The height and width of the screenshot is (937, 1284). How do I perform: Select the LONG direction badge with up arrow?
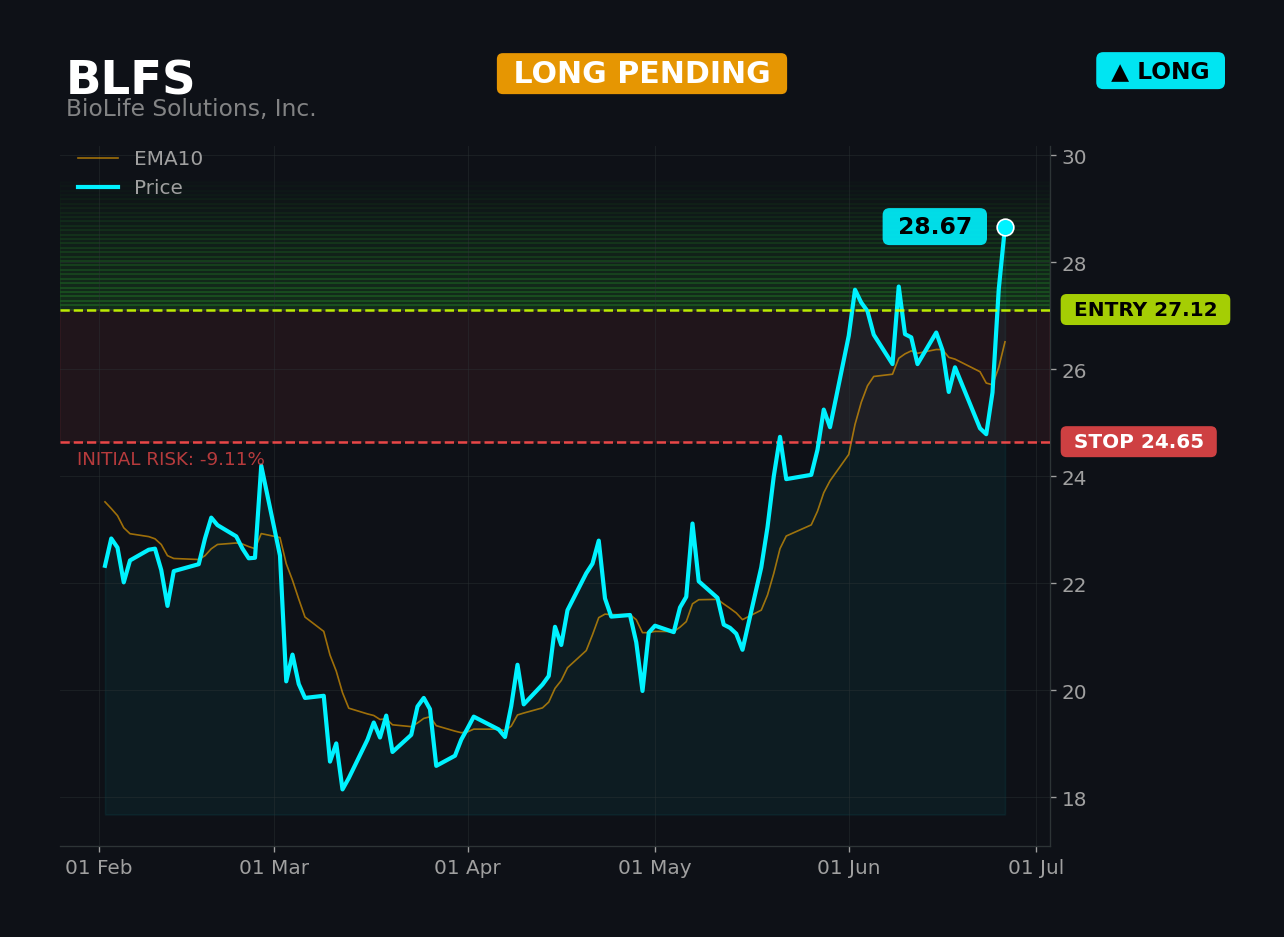point(1160,71)
